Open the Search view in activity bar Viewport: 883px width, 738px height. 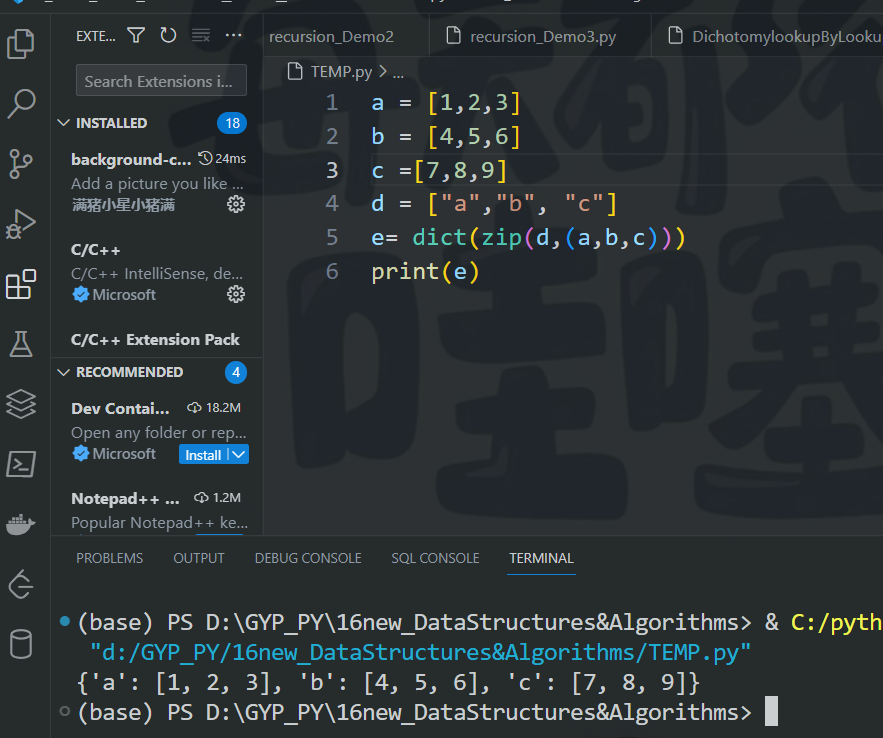click(21, 104)
